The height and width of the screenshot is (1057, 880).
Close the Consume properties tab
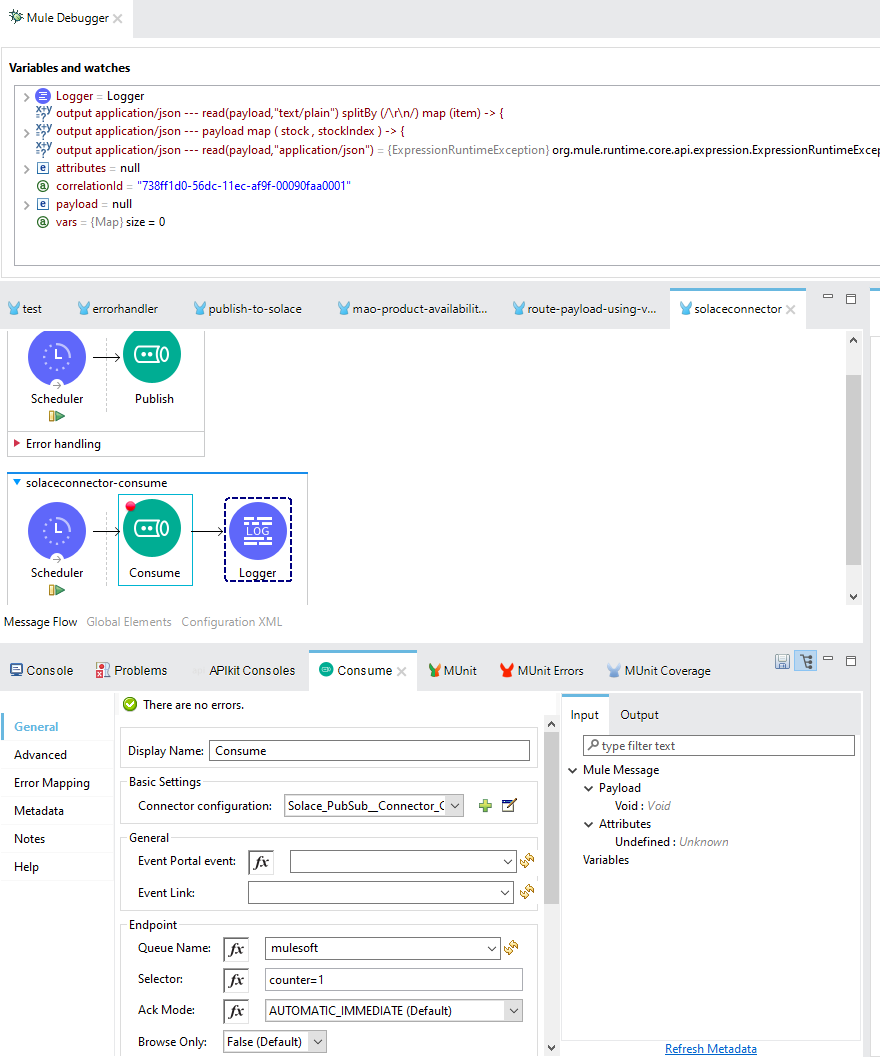point(401,671)
